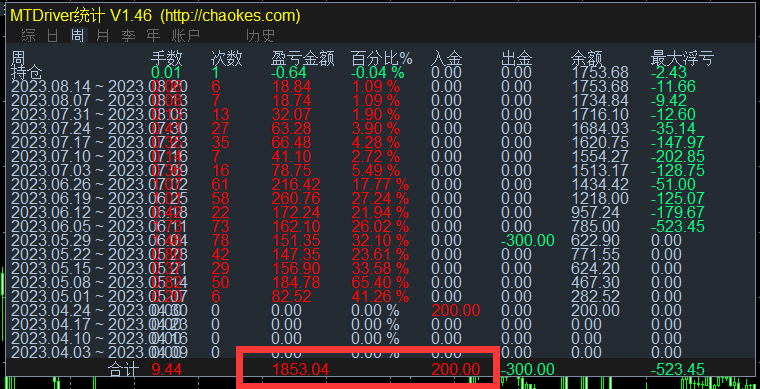Select the week row starting 2023.08.14
This screenshot has width=760, height=389.
380,87
